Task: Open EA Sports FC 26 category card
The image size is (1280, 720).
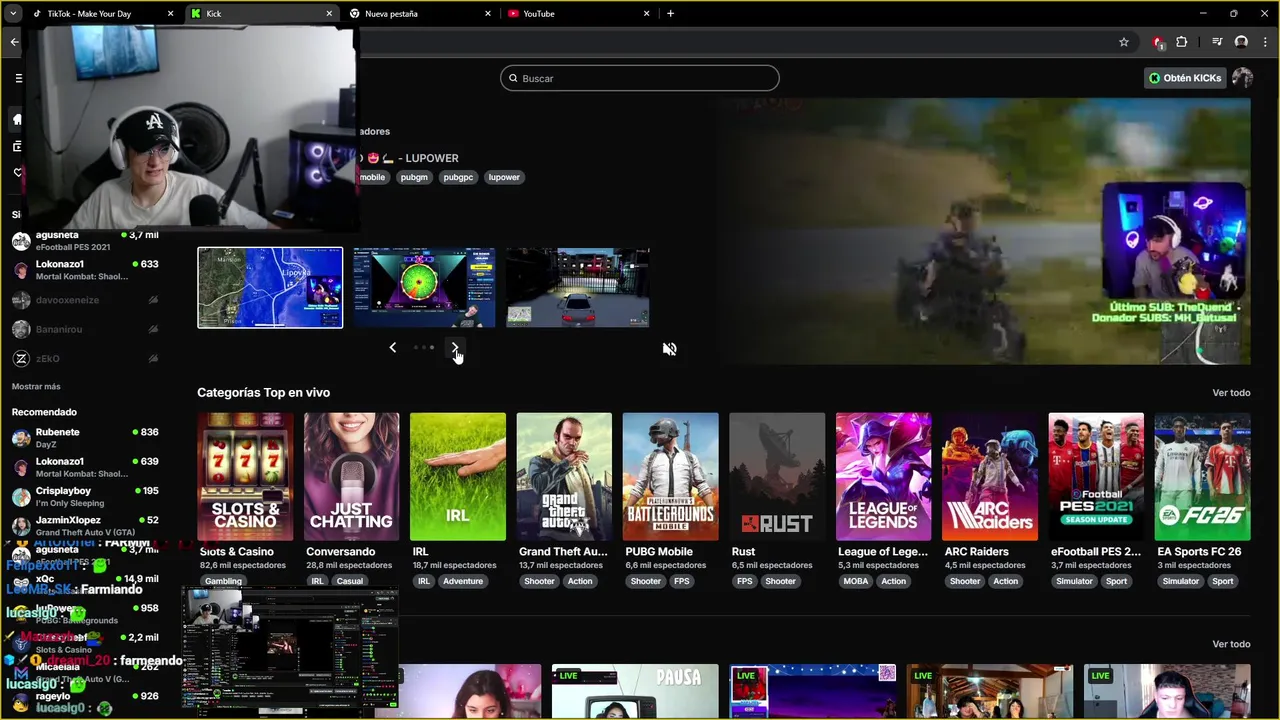Action: point(1202,477)
